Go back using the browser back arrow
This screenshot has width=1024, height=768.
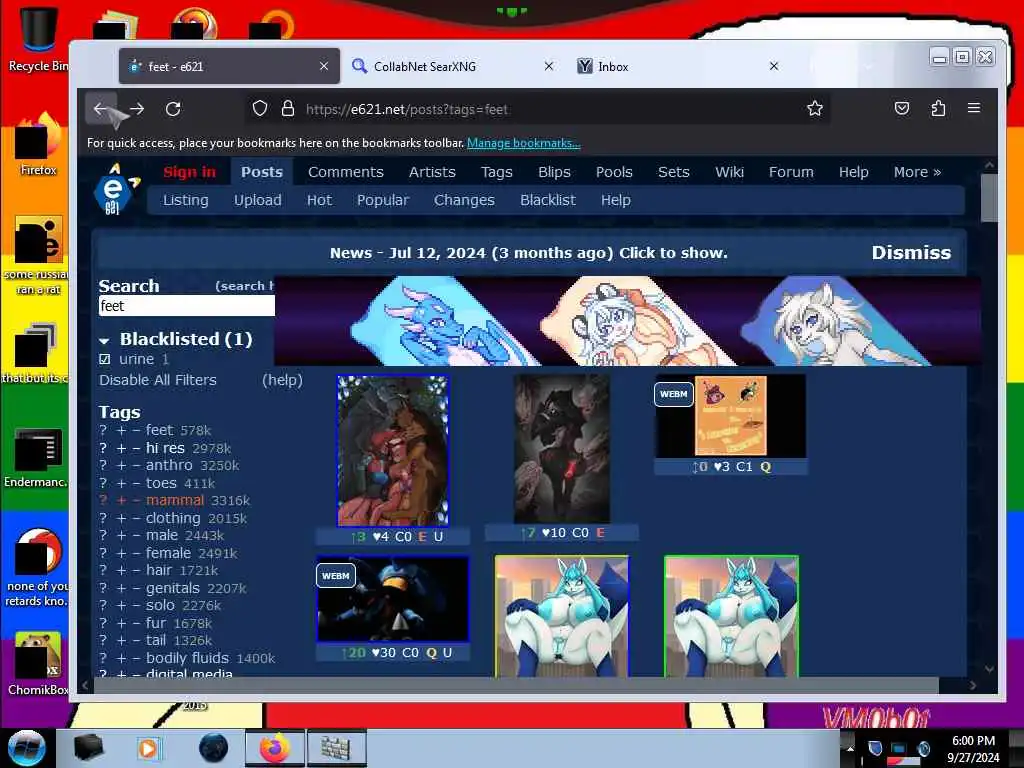[x=101, y=108]
